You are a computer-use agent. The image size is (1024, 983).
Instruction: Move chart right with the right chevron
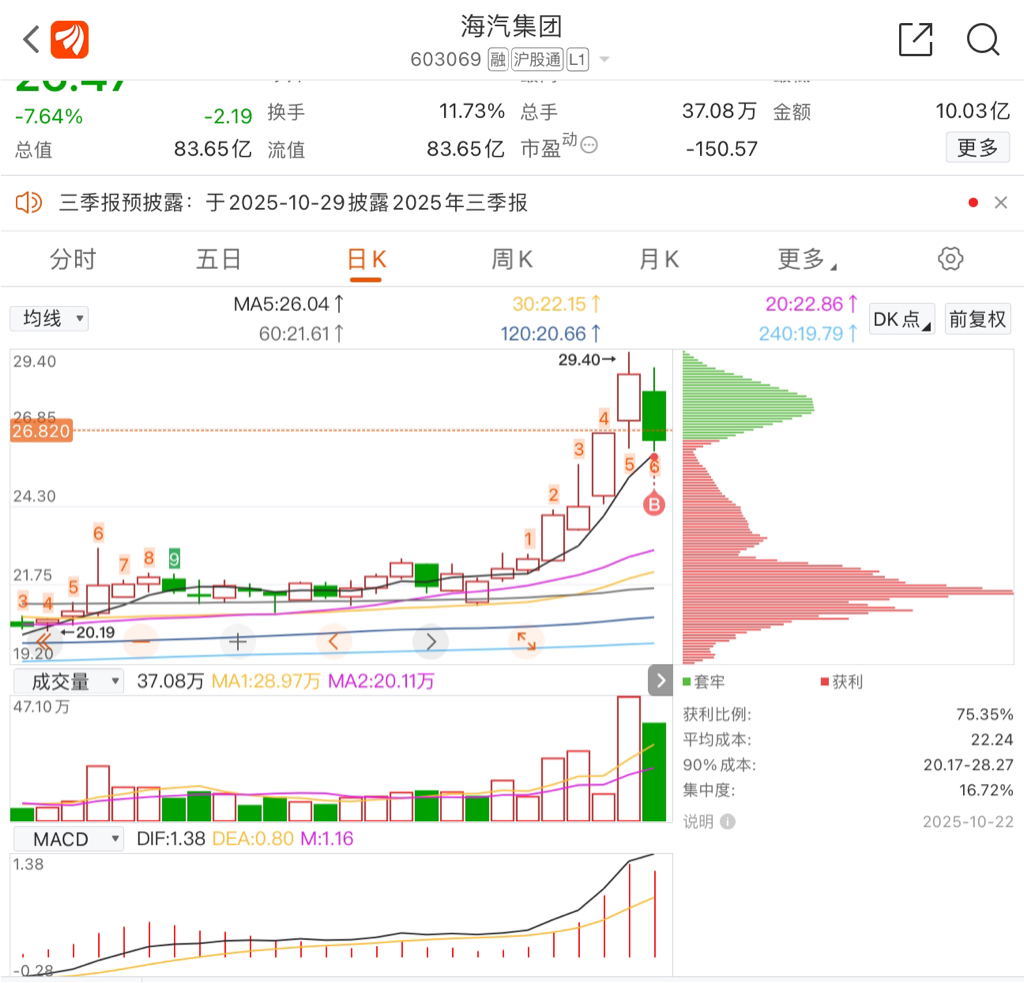[430, 642]
